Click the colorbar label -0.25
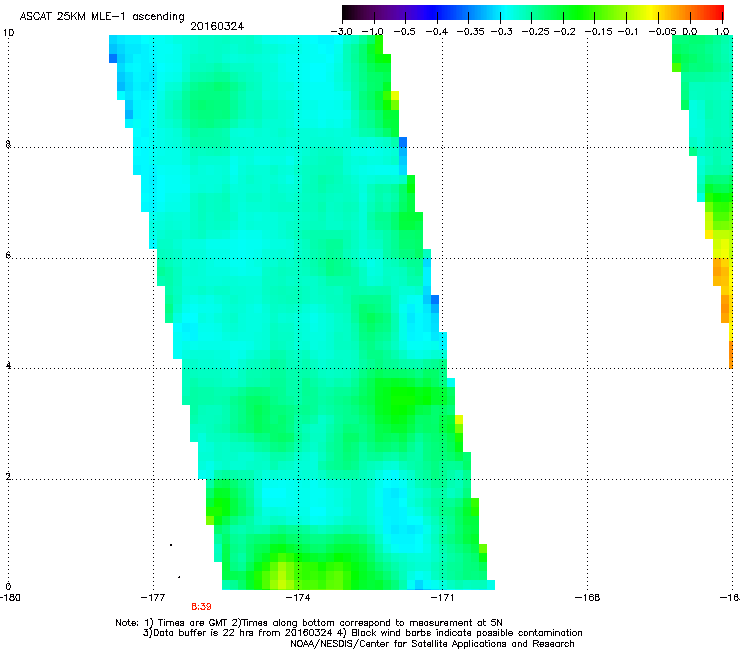 click(x=536, y=32)
